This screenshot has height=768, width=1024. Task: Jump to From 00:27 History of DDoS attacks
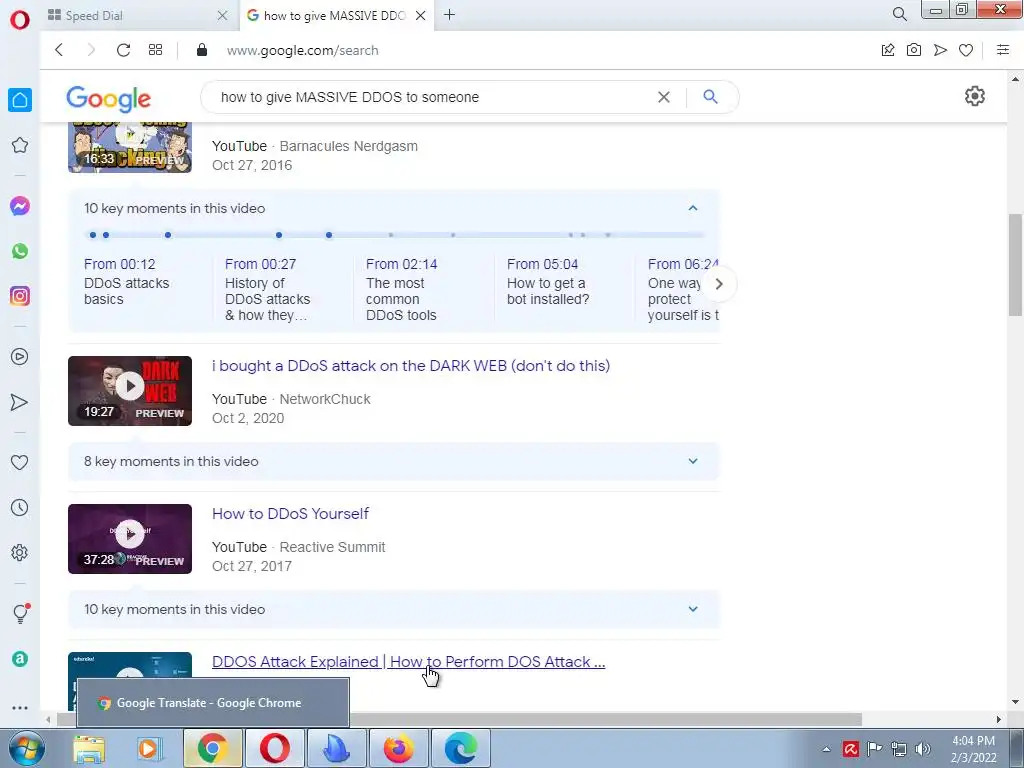(x=268, y=289)
